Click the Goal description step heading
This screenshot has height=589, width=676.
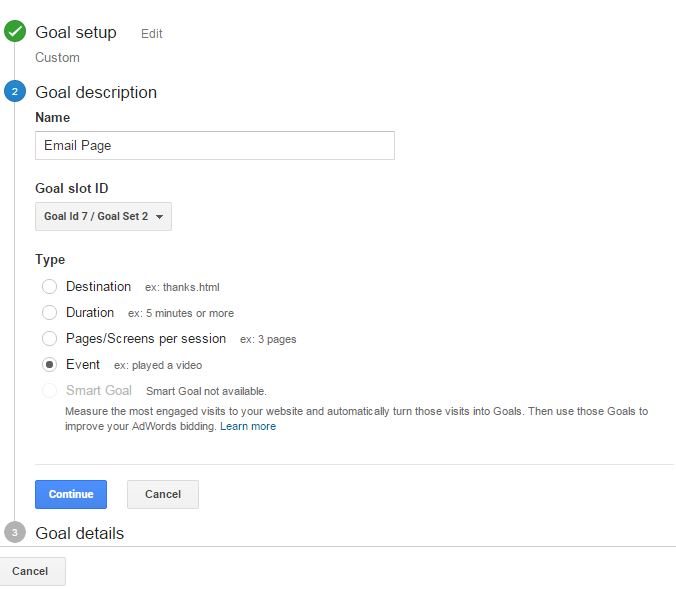[x=96, y=92]
